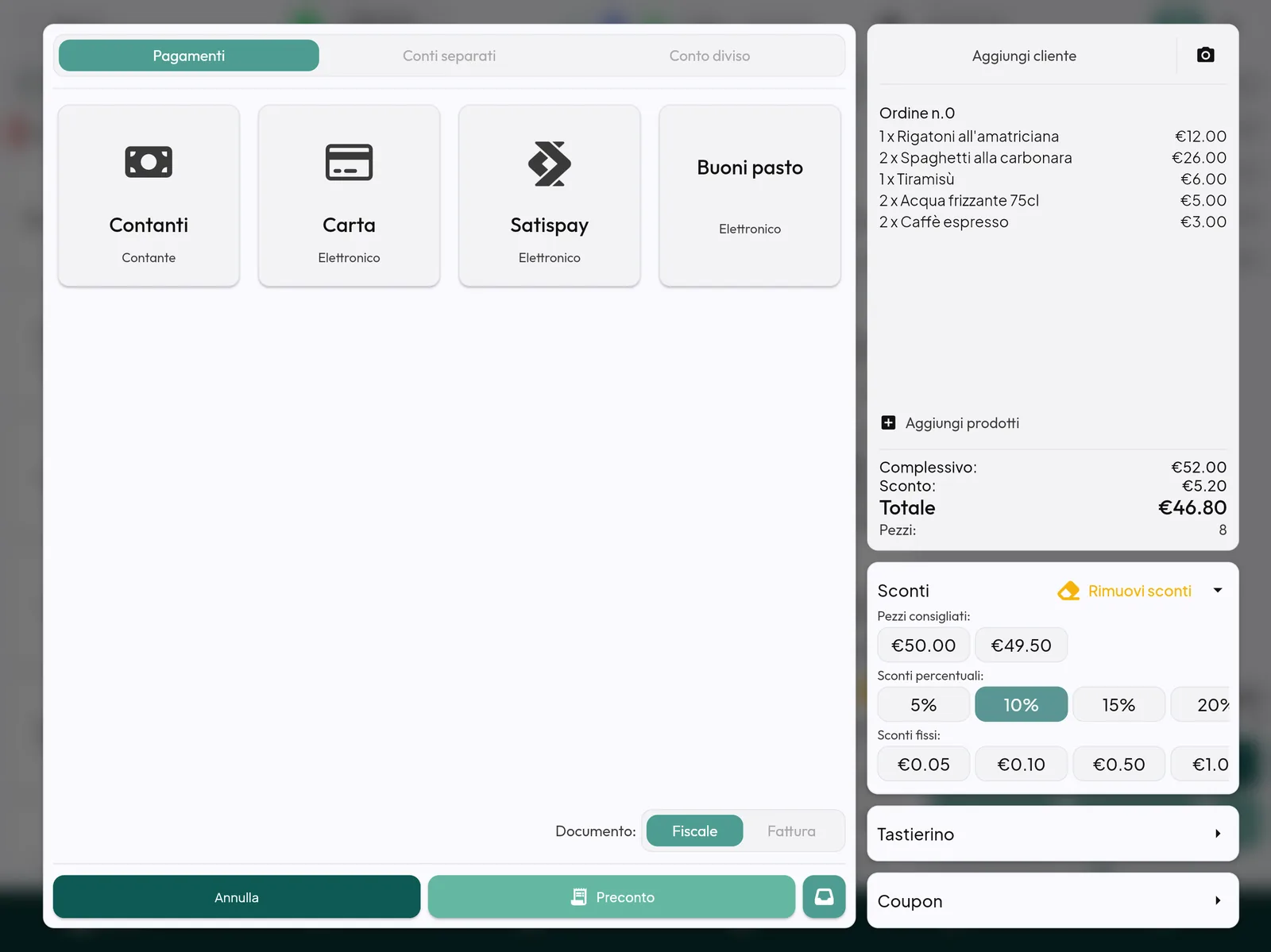1271x952 pixels.
Task: Select Buoni pasto payment method
Action: [750, 195]
